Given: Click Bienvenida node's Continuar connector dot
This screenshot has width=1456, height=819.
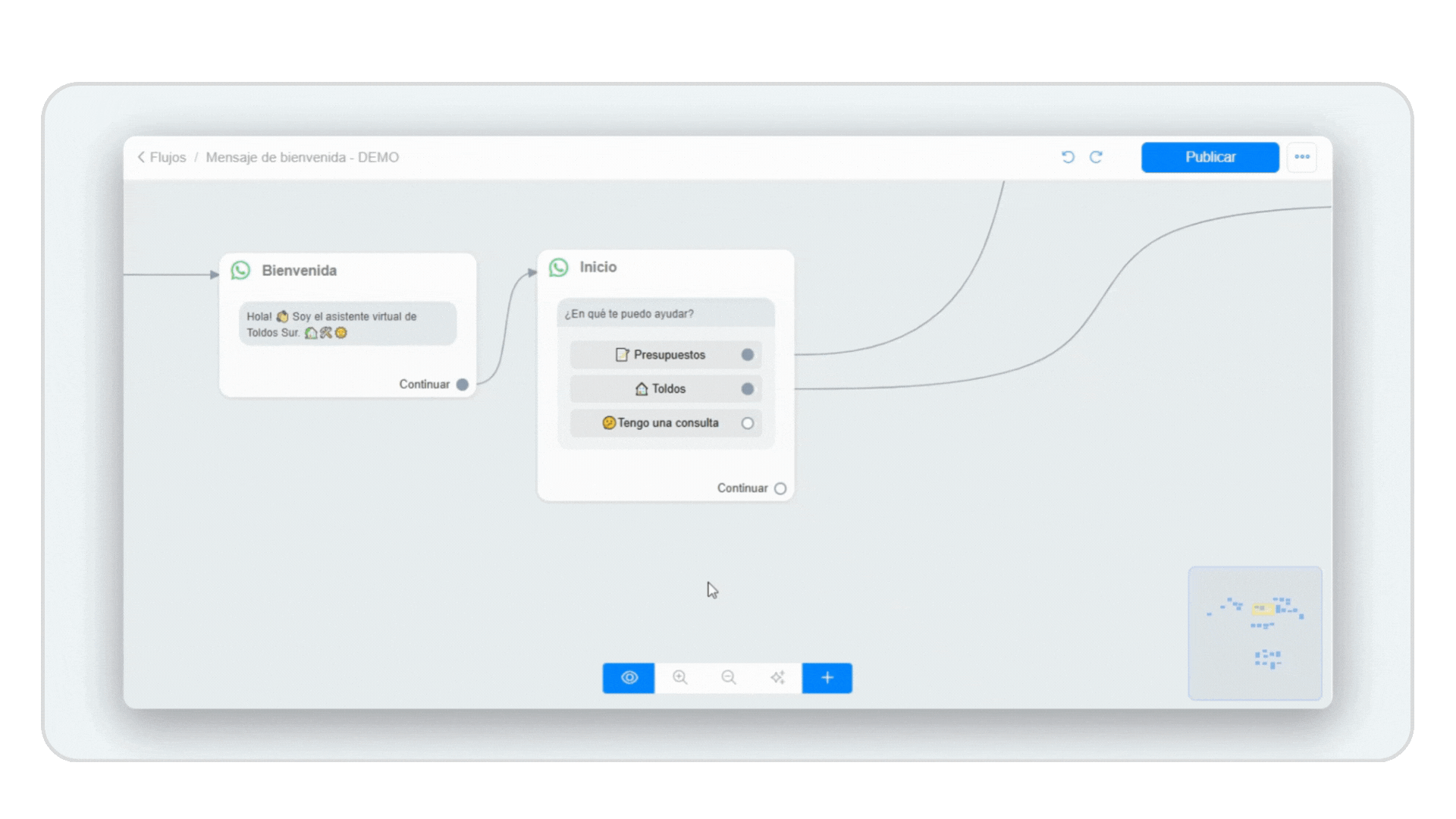Looking at the screenshot, I should coord(463,384).
